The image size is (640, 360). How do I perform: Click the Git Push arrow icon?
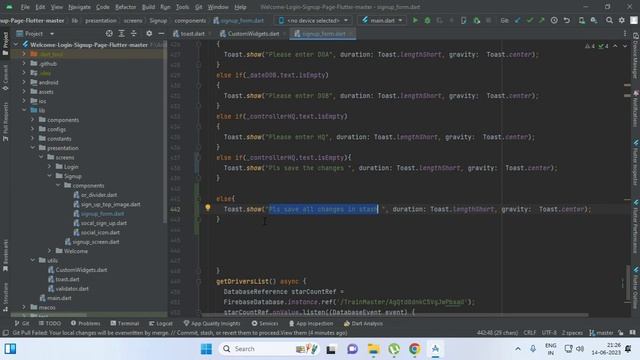tap(542, 20)
